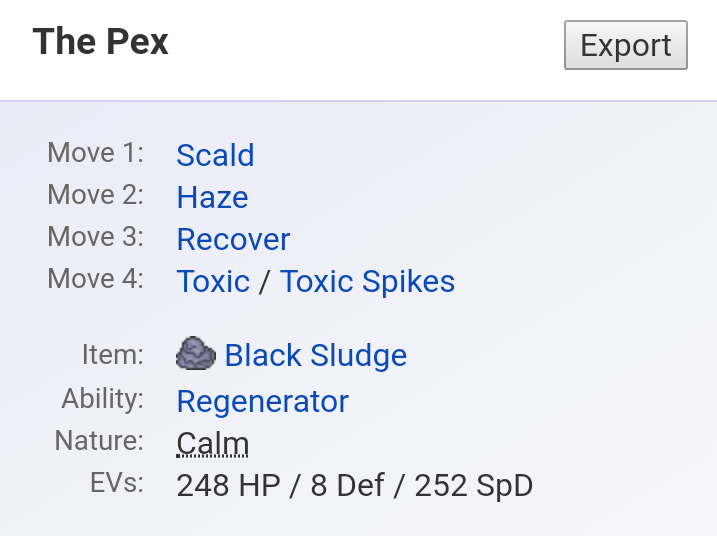This screenshot has height=536, width=717.
Task: Click the Move 1 label
Action: click(96, 153)
